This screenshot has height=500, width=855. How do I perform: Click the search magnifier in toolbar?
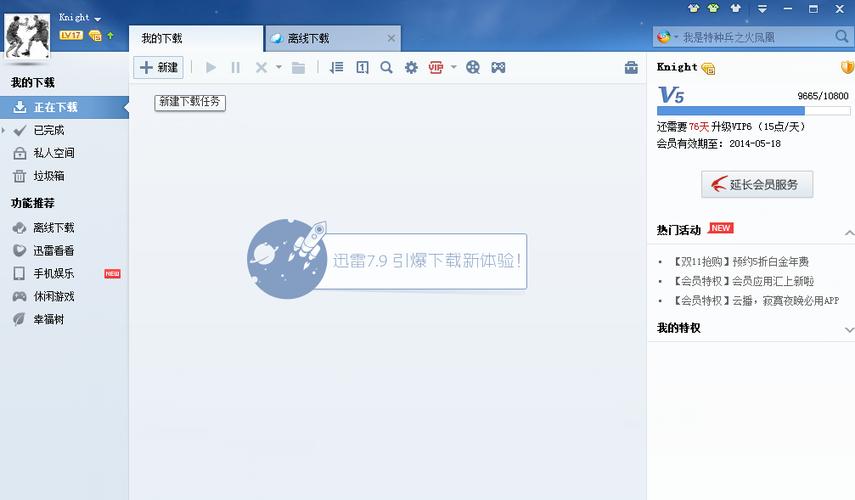pyautogui.click(x=386, y=68)
